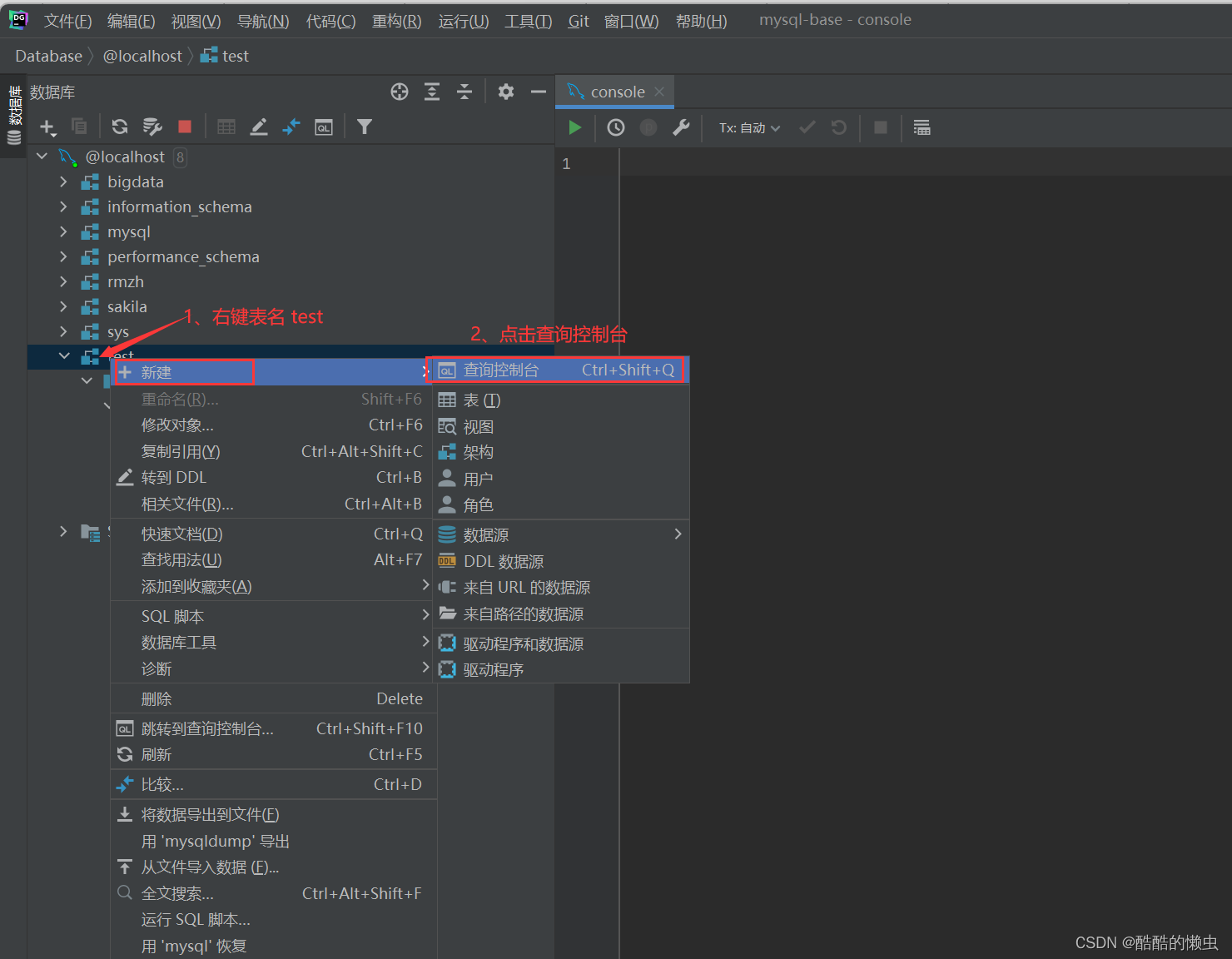
Task: Click 比较... in the context menu
Action: click(274, 785)
